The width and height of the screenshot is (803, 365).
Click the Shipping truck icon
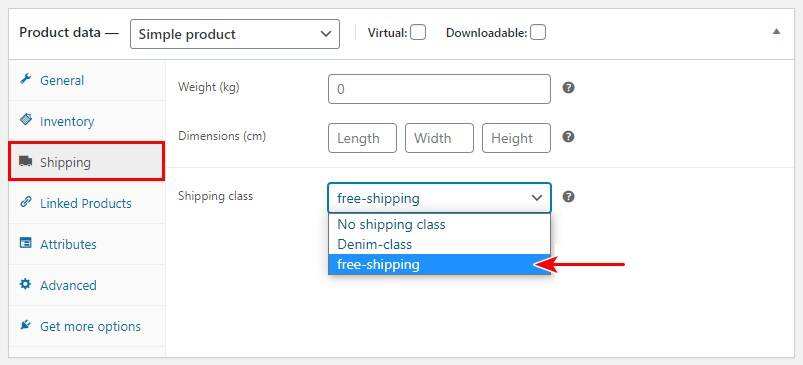26,161
